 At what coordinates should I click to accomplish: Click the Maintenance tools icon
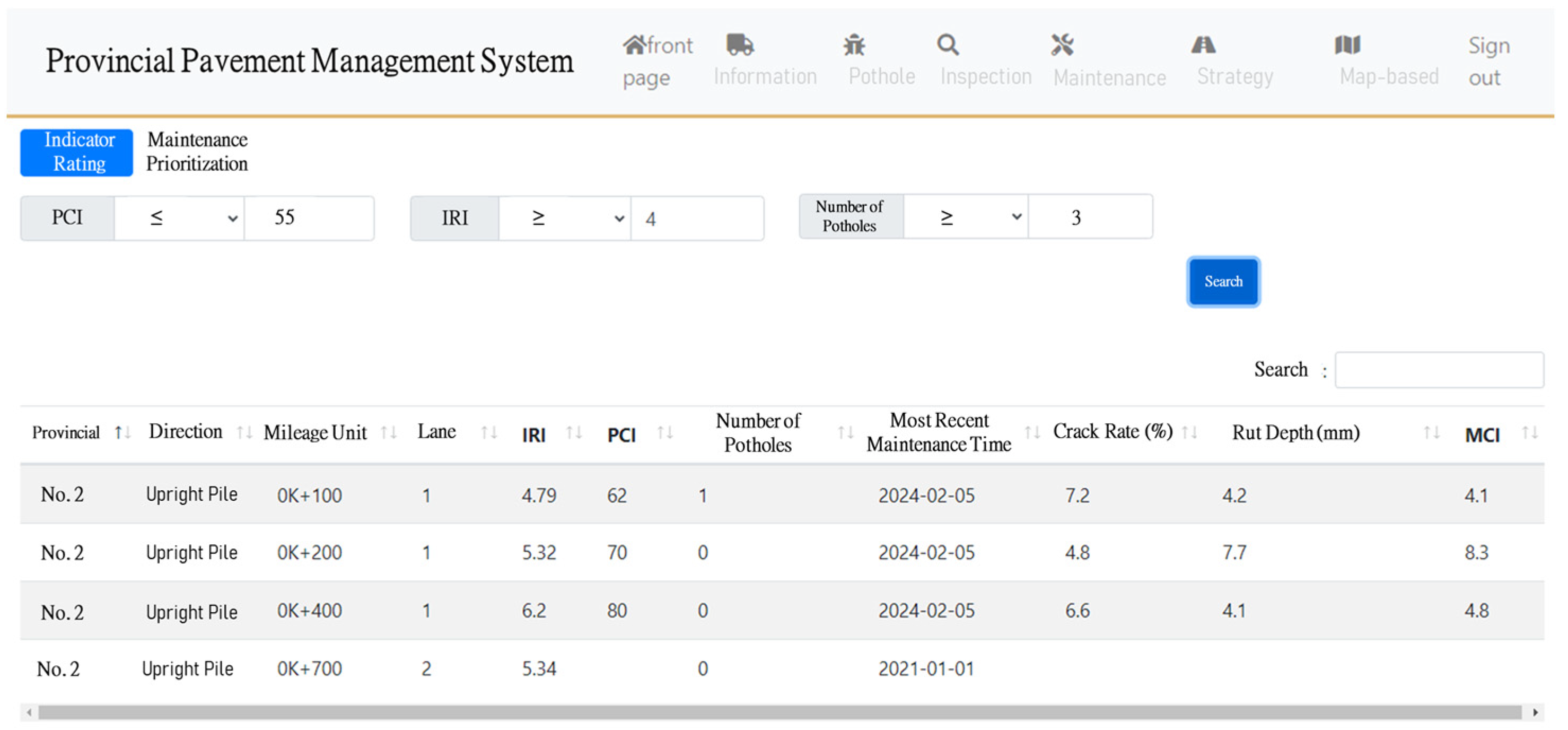coord(1062,45)
